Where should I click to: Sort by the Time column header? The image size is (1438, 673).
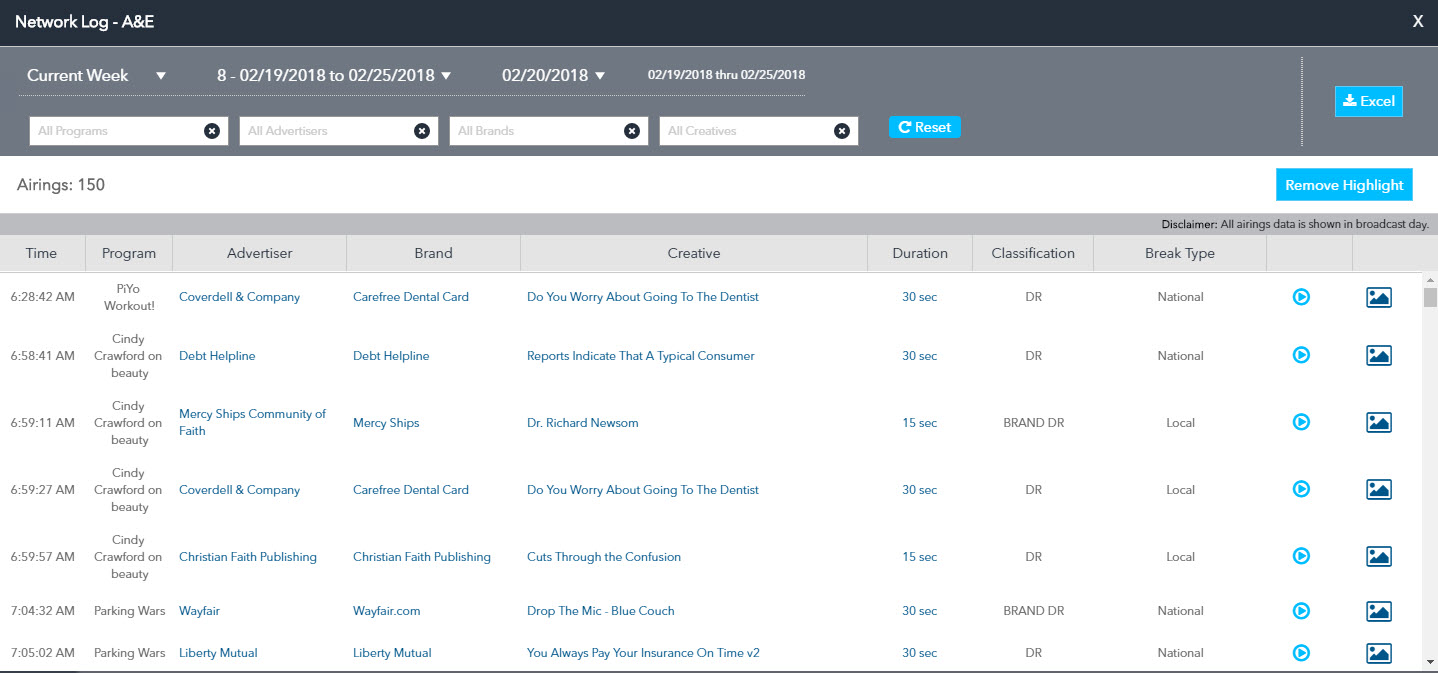point(42,253)
